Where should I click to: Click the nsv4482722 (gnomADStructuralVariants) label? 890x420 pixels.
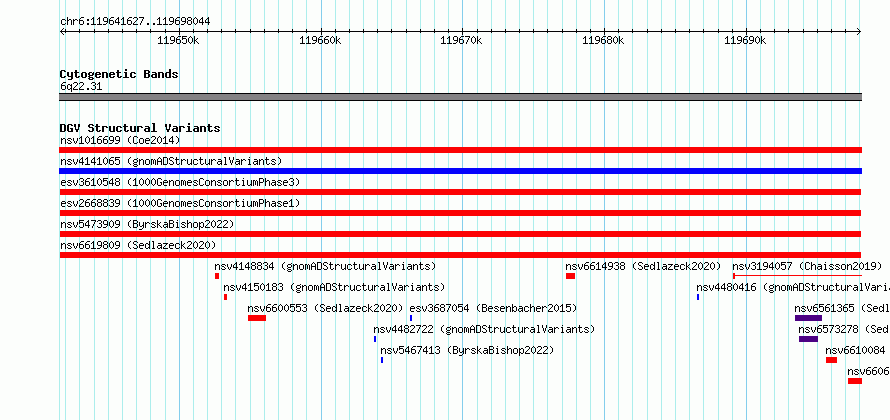coord(484,329)
